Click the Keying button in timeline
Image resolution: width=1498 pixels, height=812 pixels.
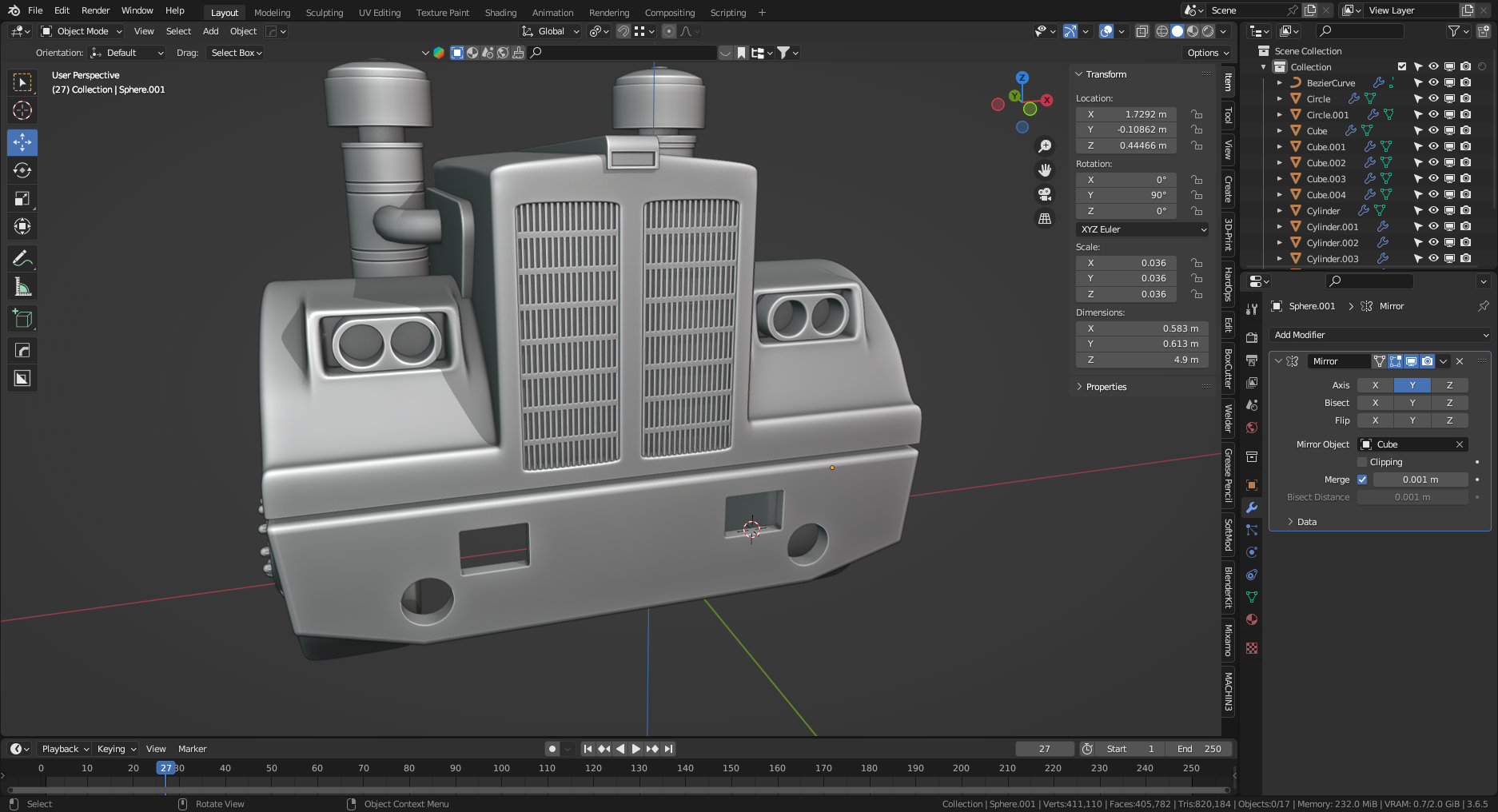[117, 749]
